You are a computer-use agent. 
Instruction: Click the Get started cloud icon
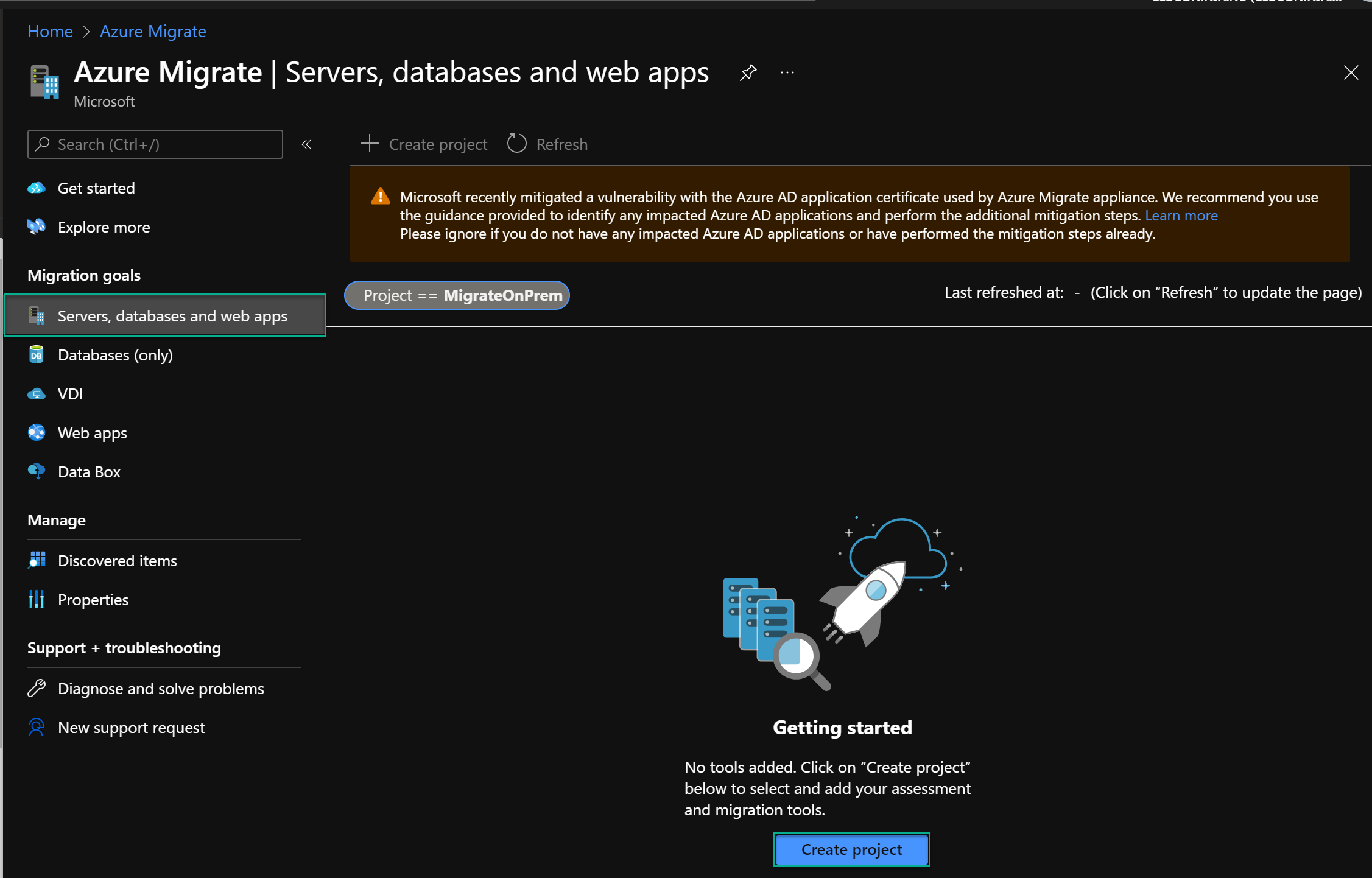point(37,188)
